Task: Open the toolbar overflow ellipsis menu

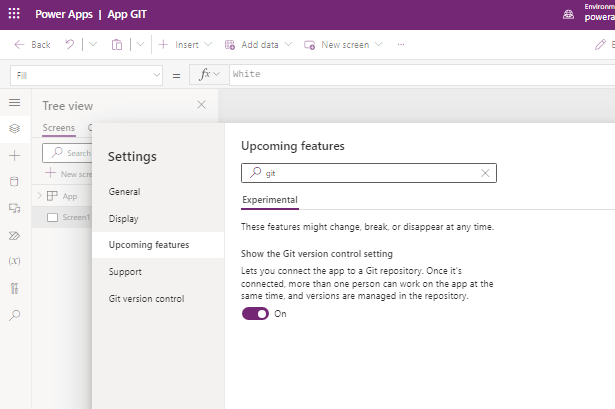Action: coord(400,45)
